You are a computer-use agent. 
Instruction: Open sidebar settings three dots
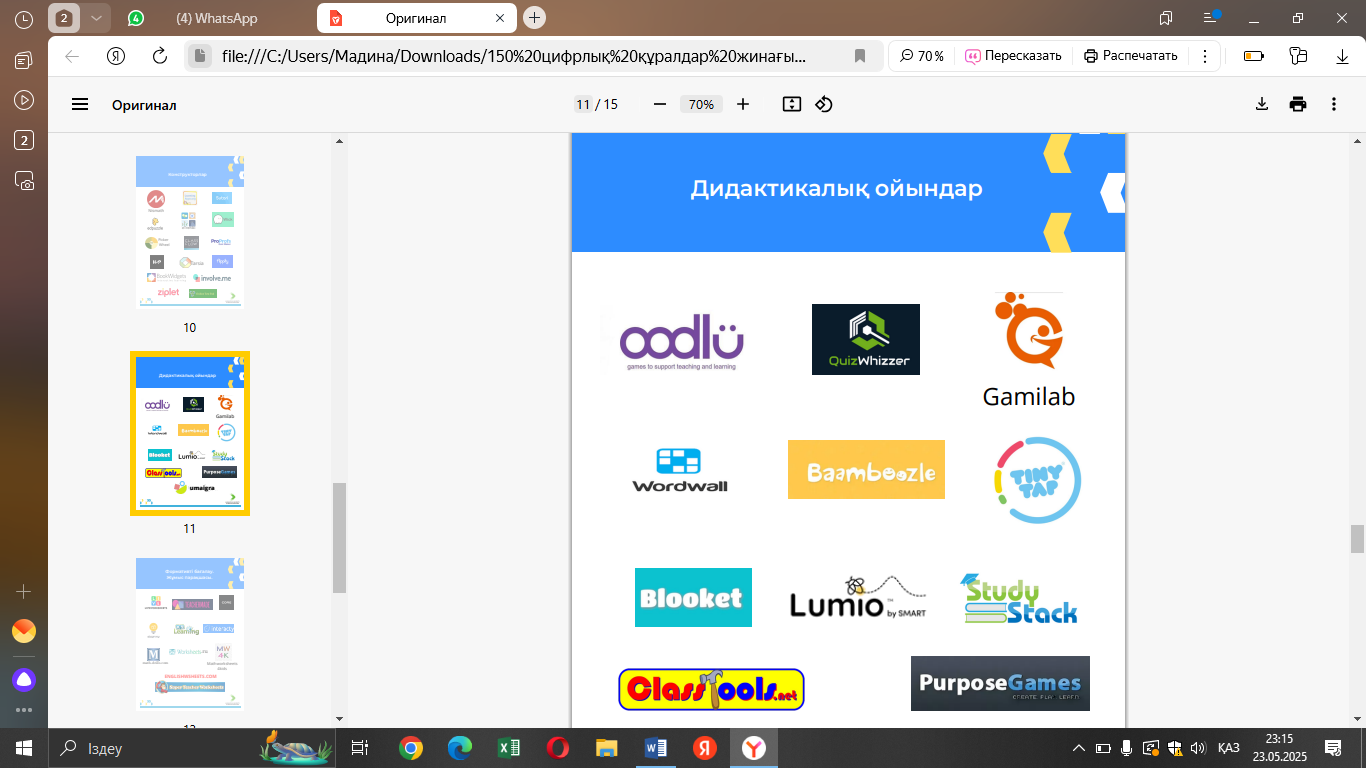pos(25,710)
